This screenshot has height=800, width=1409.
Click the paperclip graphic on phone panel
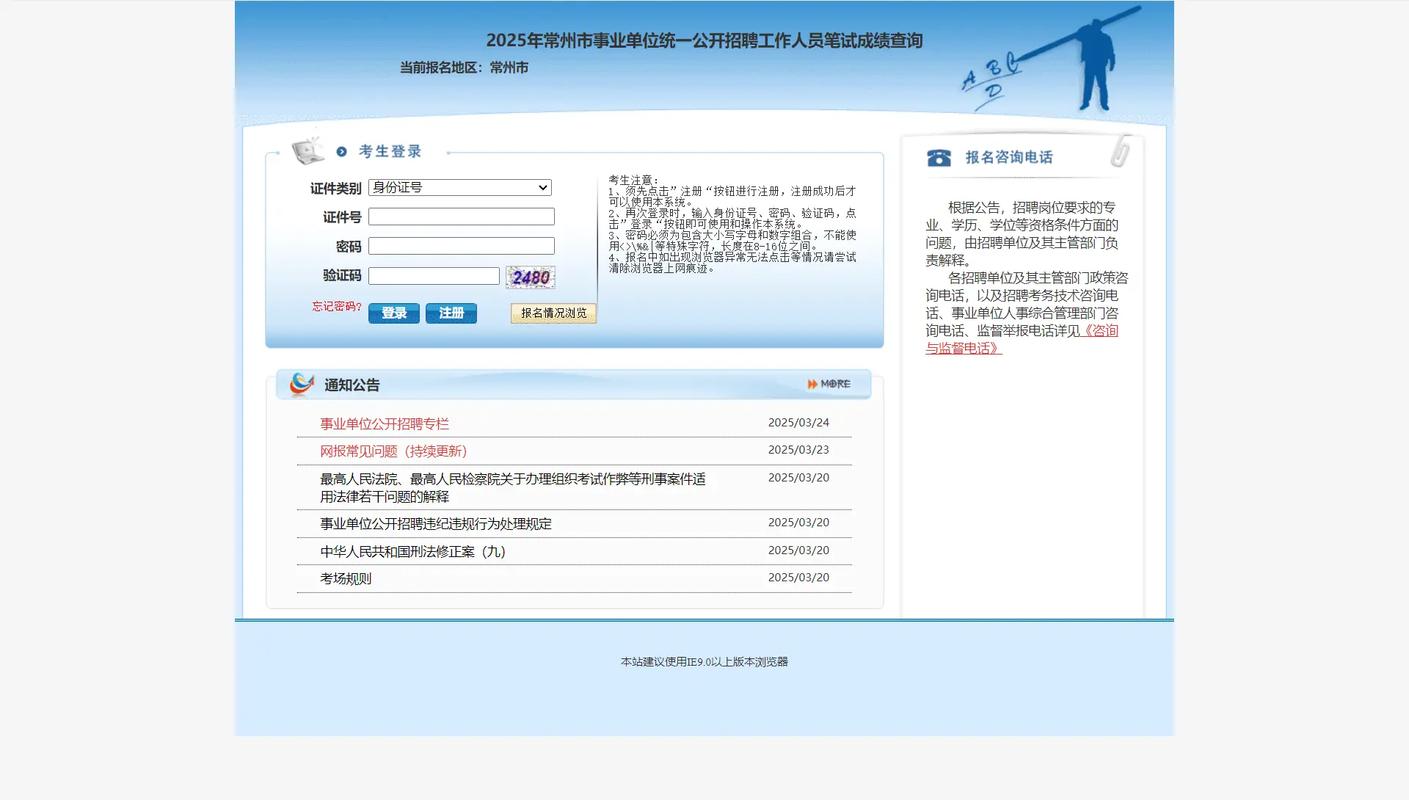(x=1119, y=150)
